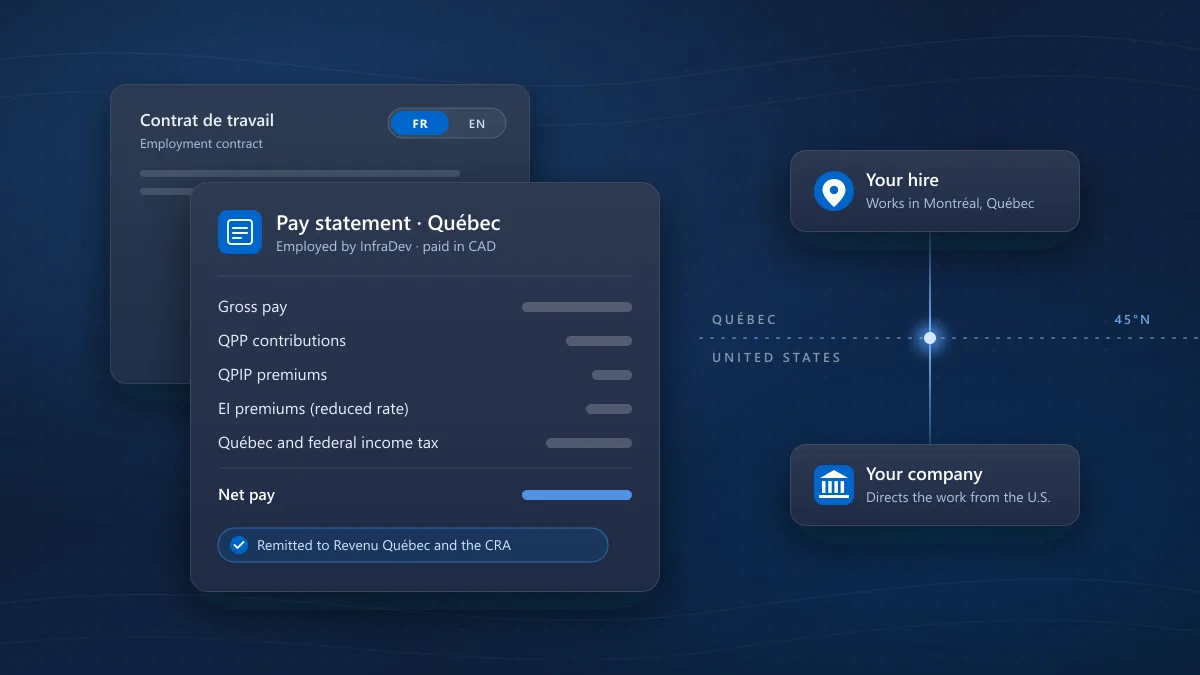1200x675 pixels.
Task: Click Directs the work from the U.S. text
Action: (958, 497)
